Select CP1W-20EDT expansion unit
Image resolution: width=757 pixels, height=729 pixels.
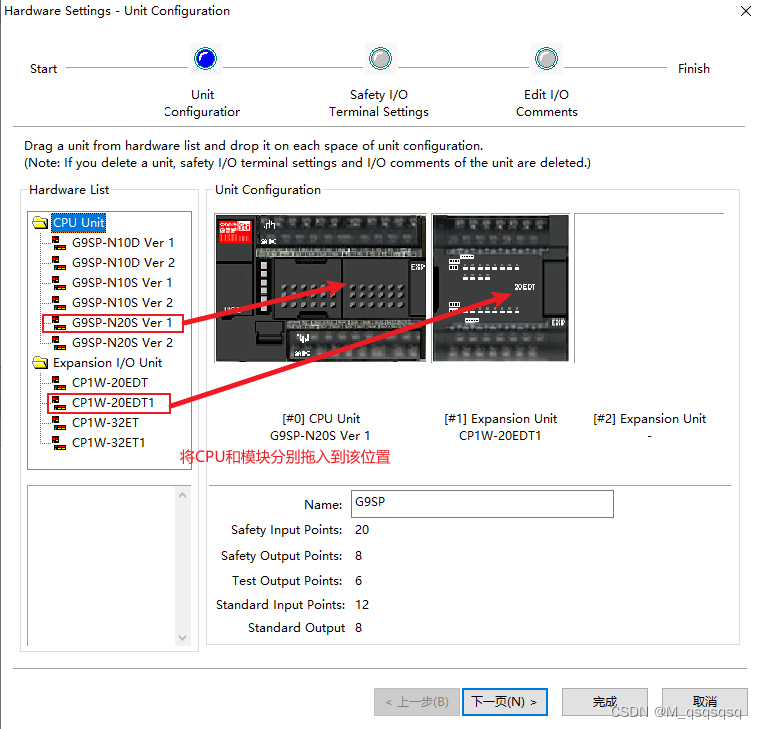[x=110, y=383]
